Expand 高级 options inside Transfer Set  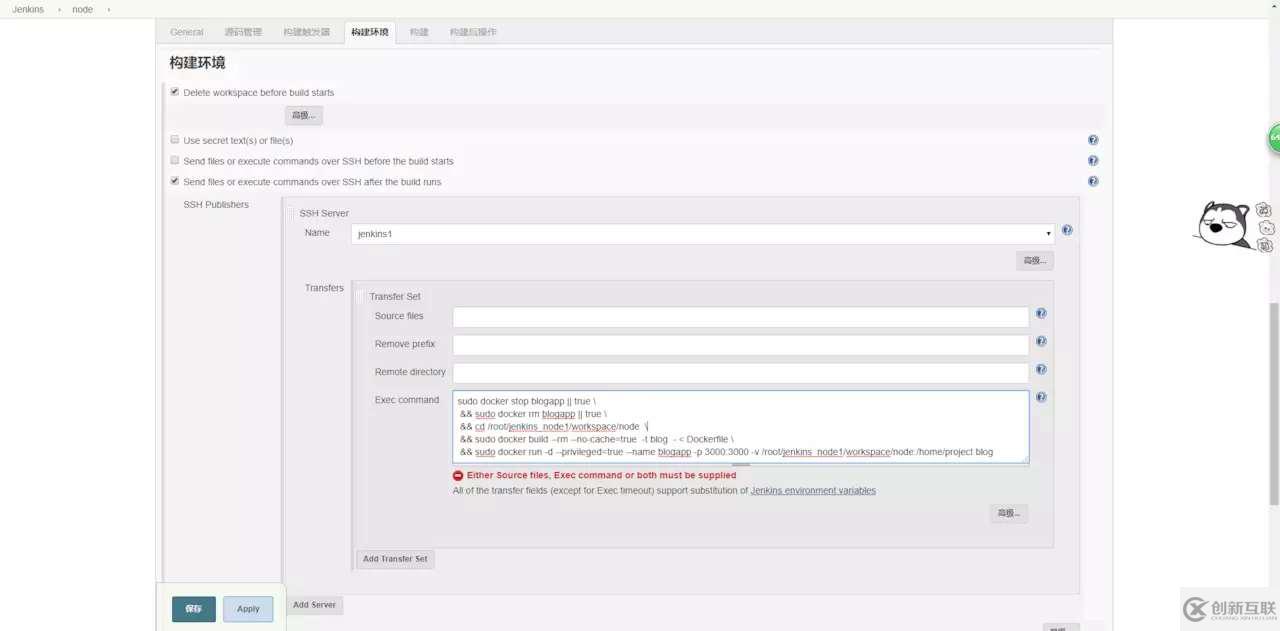pos(1009,513)
